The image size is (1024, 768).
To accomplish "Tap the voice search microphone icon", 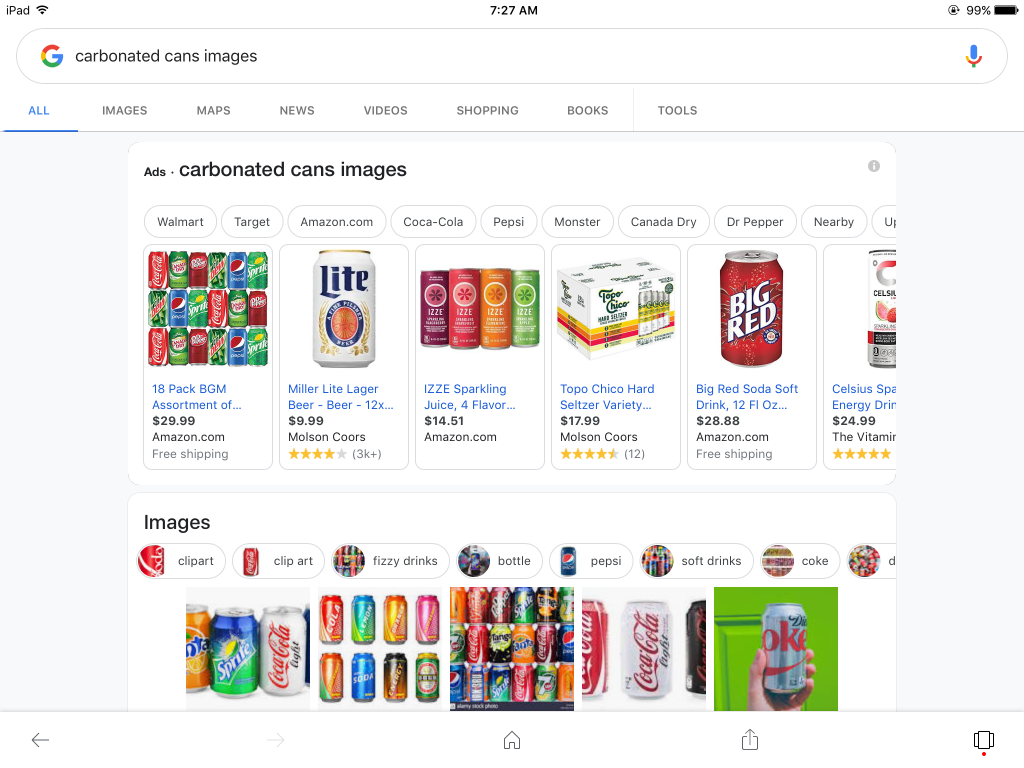I will pyautogui.click(x=973, y=57).
